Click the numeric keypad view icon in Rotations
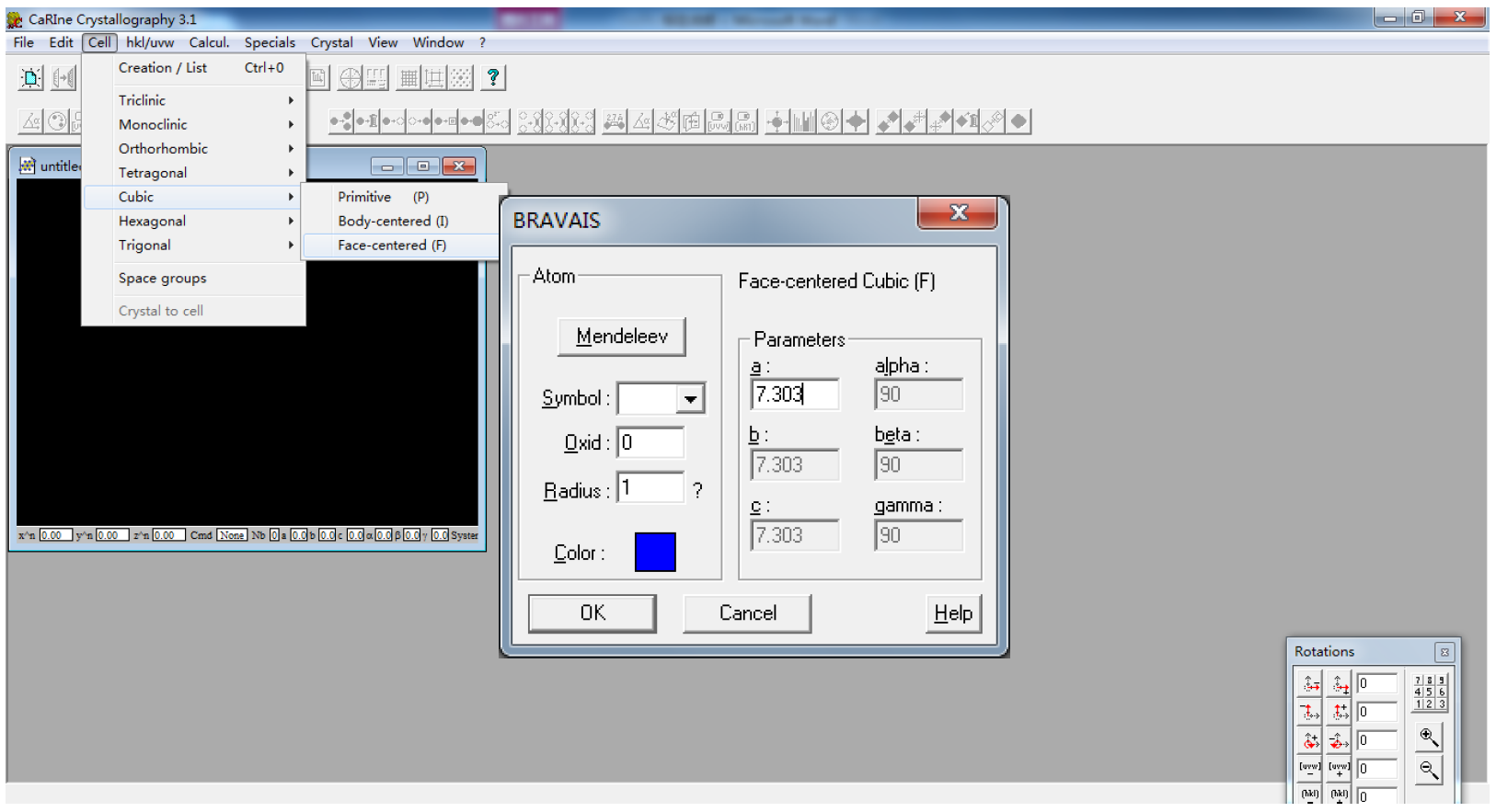 [1430, 692]
